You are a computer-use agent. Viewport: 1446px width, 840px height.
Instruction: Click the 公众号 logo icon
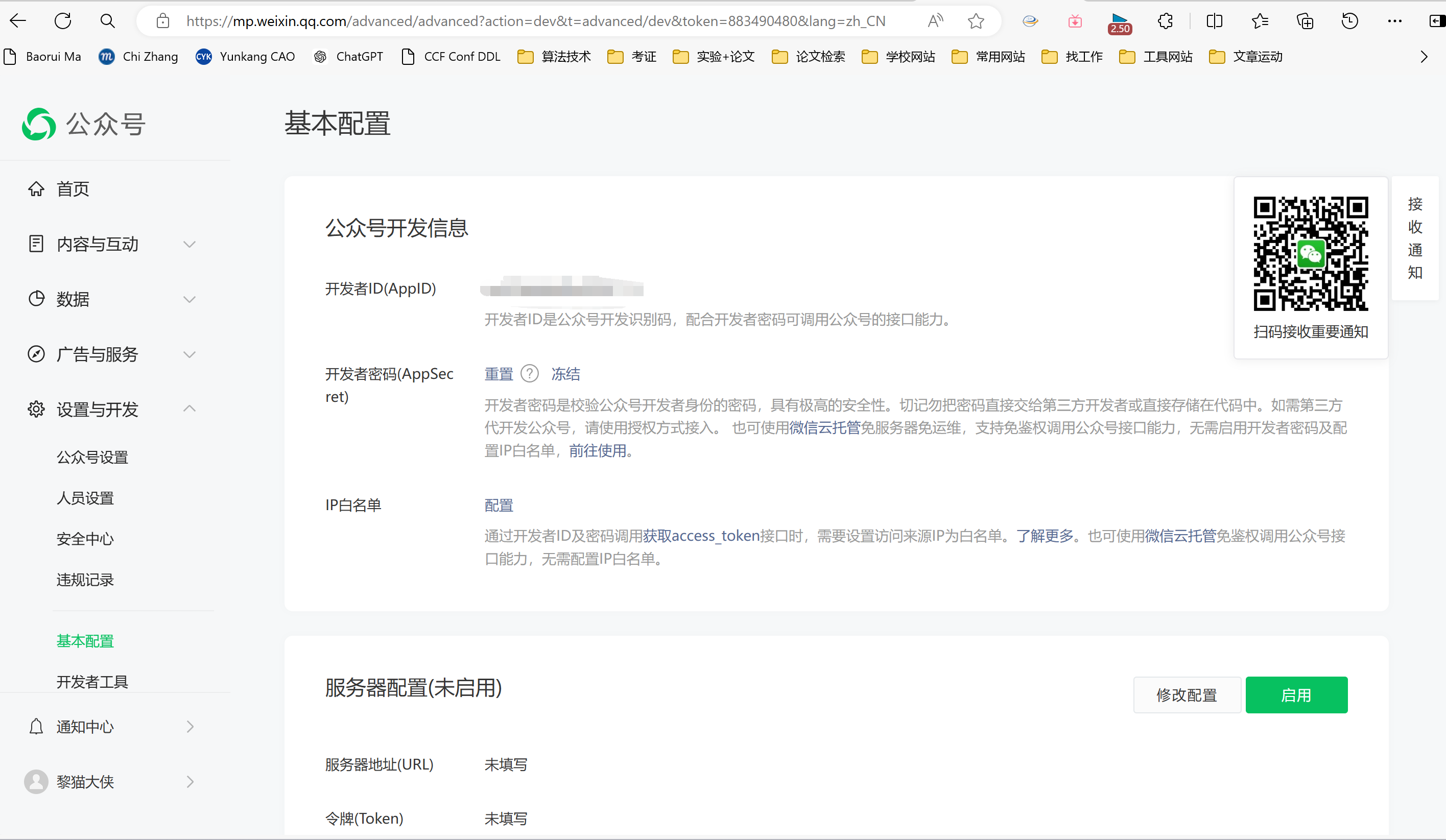(x=38, y=124)
